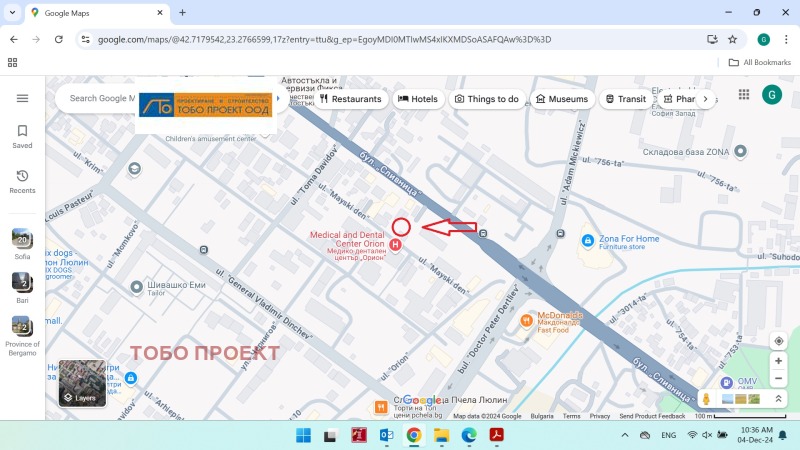Bookmark this page with the star icon
The height and width of the screenshot is (450, 800).
732,39
